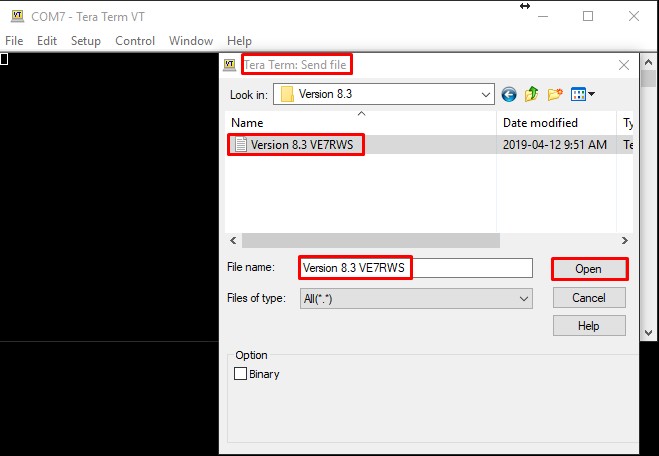This screenshot has width=659, height=456.
Task: Open the Window menu
Action: 191,41
